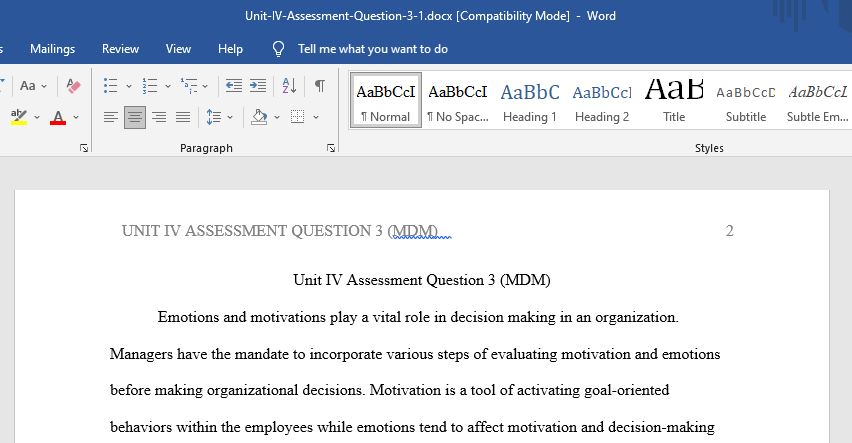Open the View tab
The width and height of the screenshot is (852, 443).
[178, 49]
